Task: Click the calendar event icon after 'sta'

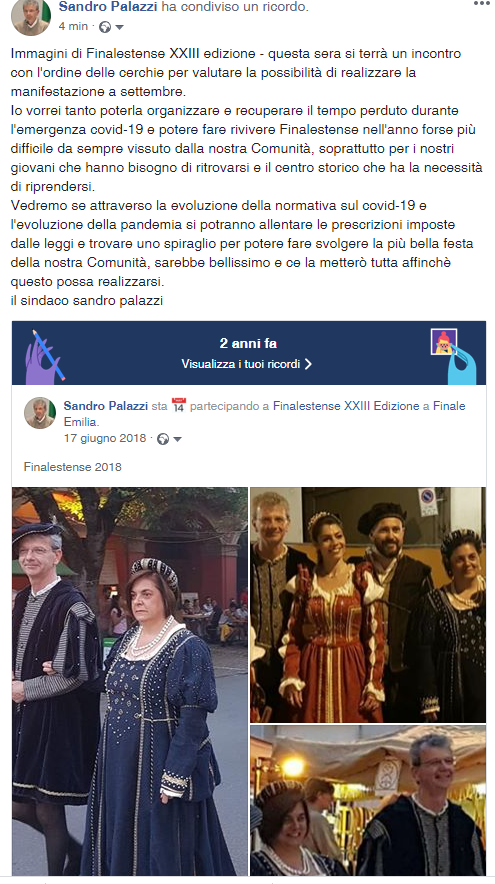Action: [x=179, y=405]
